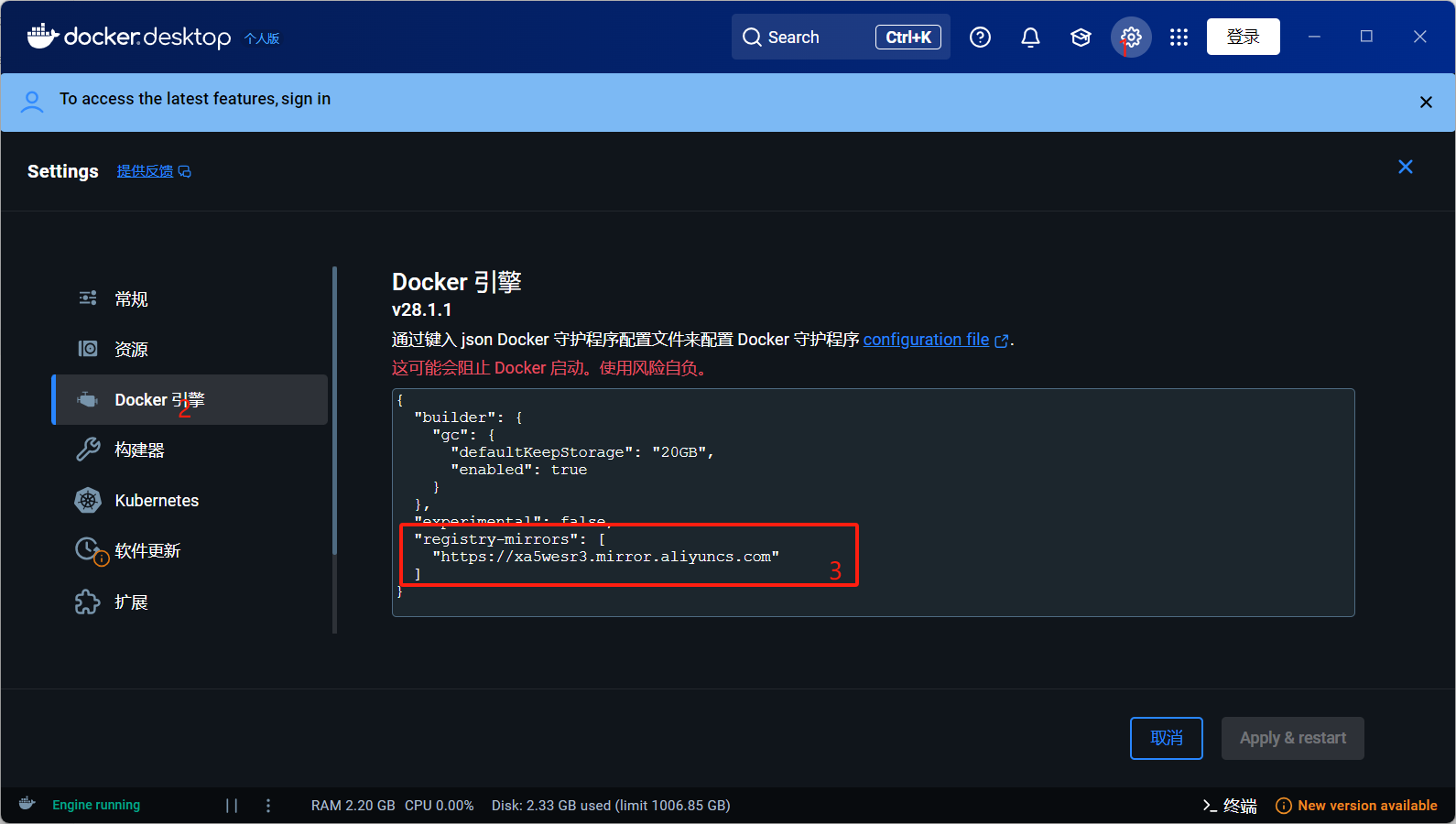This screenshot has height=824, width=1456.
Task: Dismiss the sign-in banner
Action: point(1426,103)
